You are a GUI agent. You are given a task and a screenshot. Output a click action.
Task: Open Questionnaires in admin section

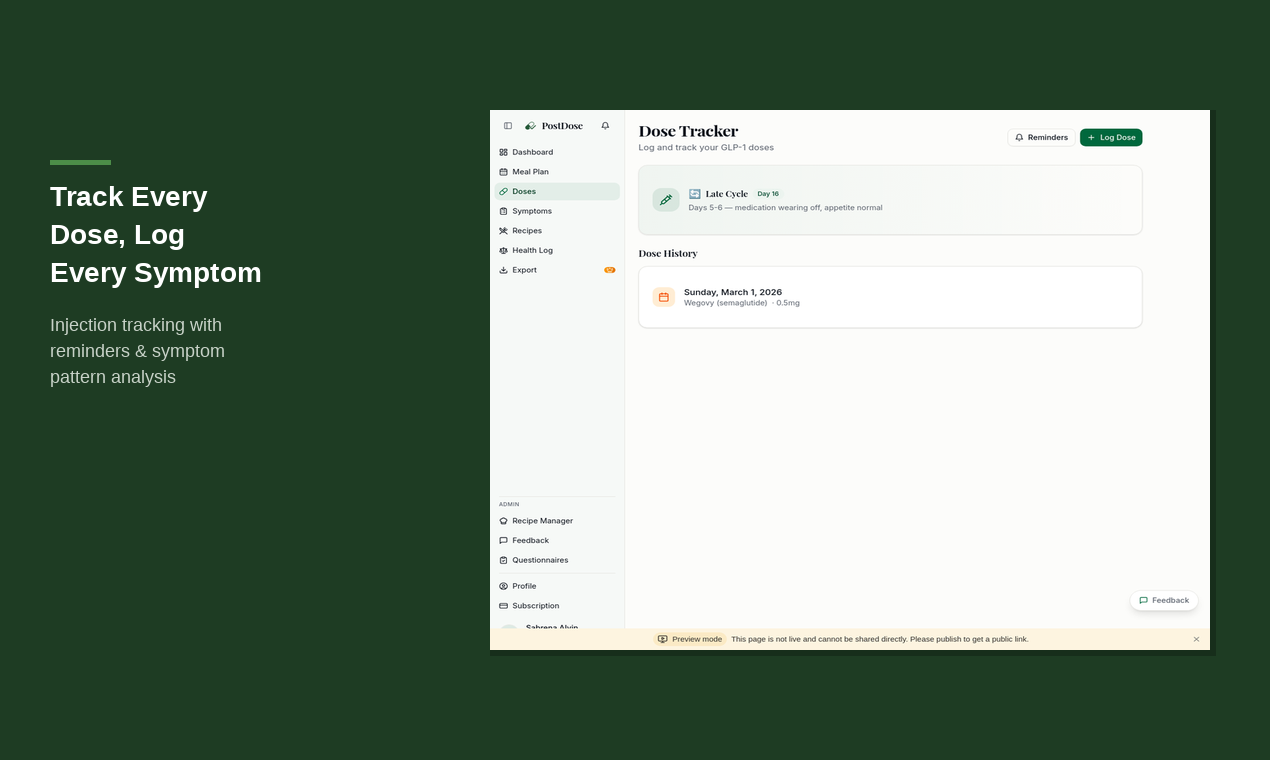pyautogui.click(x=557, y=560)
